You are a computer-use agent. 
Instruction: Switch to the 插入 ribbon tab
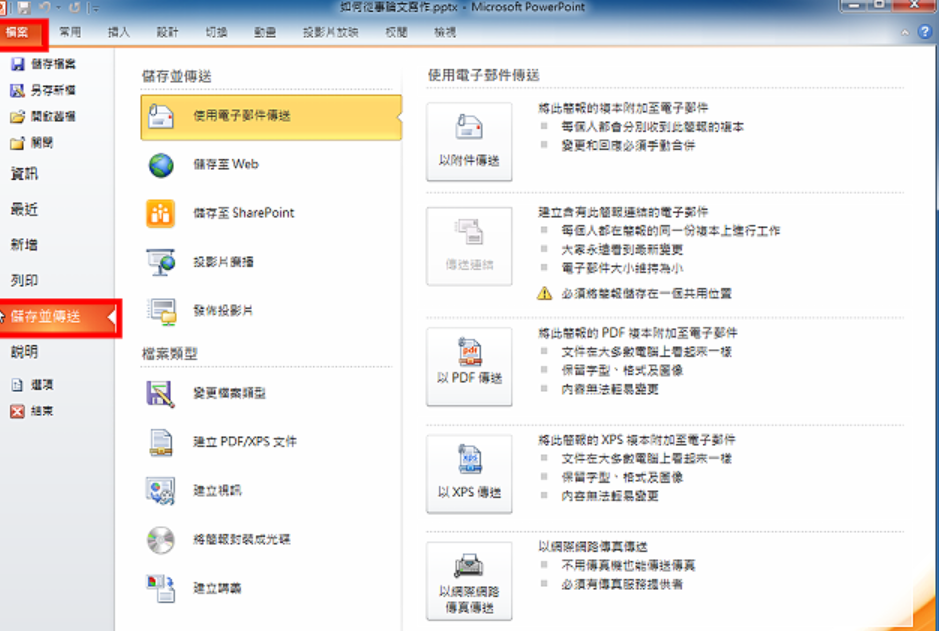(119, 32)
